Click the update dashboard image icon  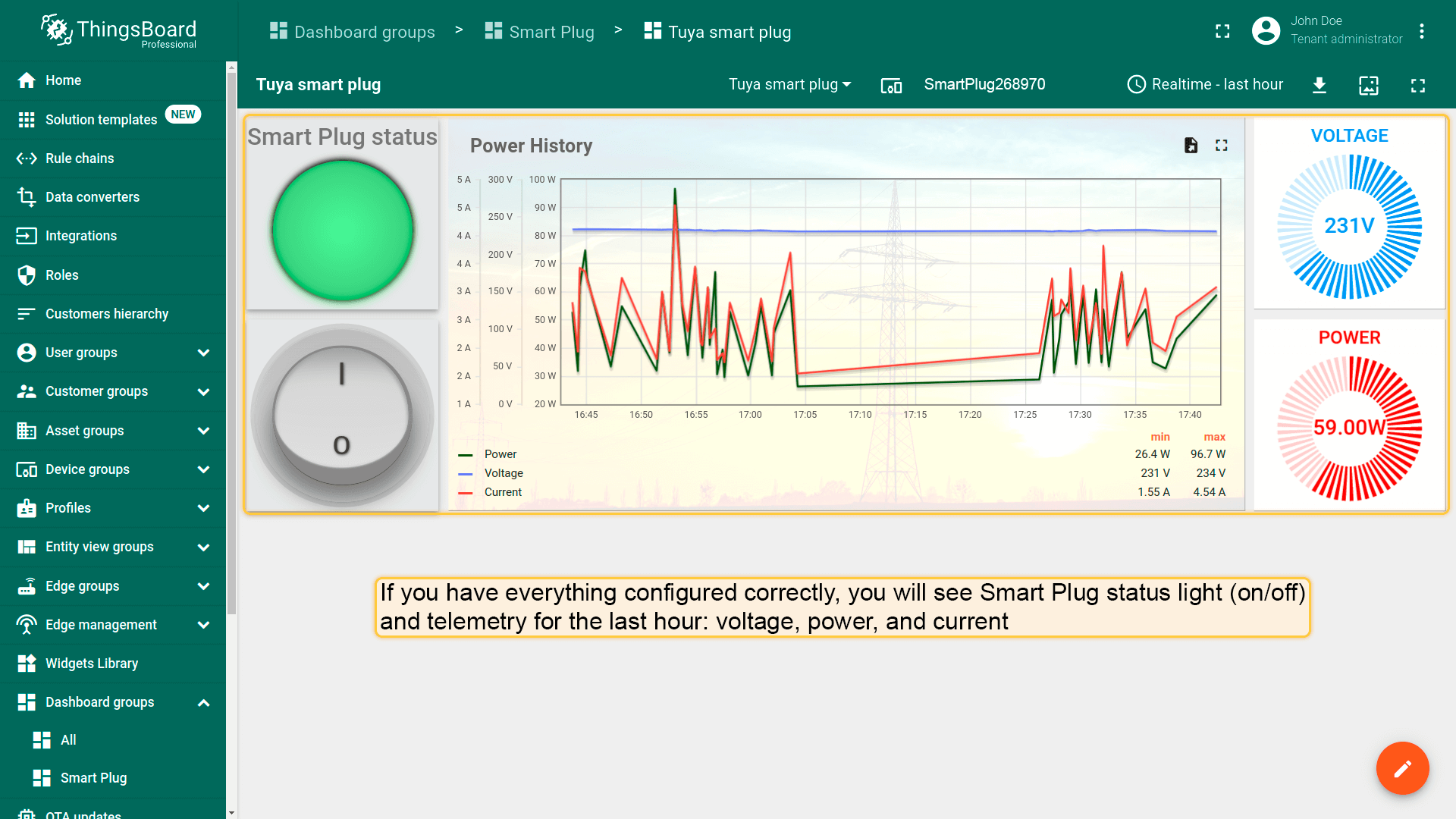coord(1369,85)
